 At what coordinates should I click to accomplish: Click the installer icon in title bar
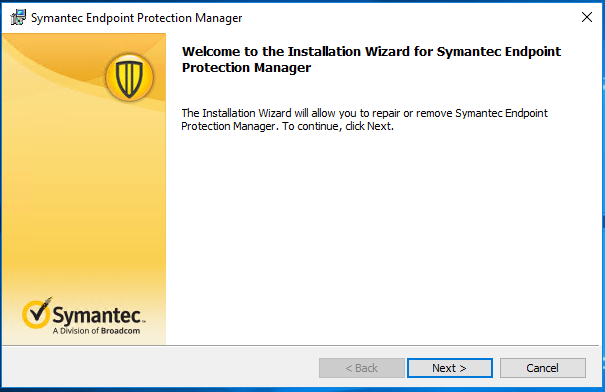[18, 17]
